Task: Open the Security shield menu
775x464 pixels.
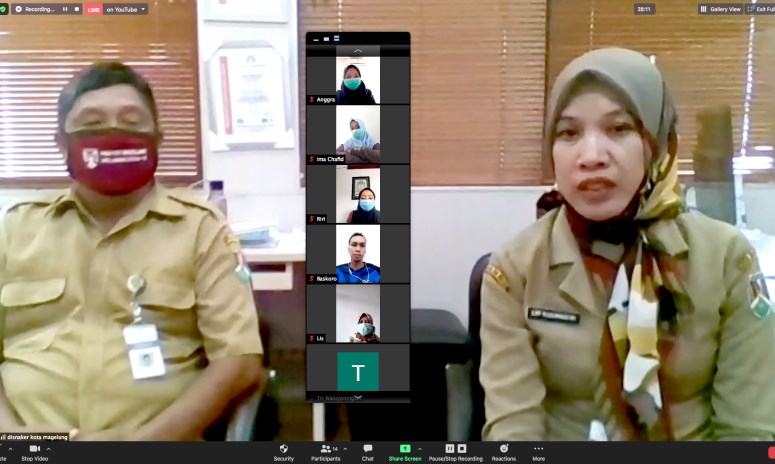Action: pyautogui.click(x=284, y=452)
